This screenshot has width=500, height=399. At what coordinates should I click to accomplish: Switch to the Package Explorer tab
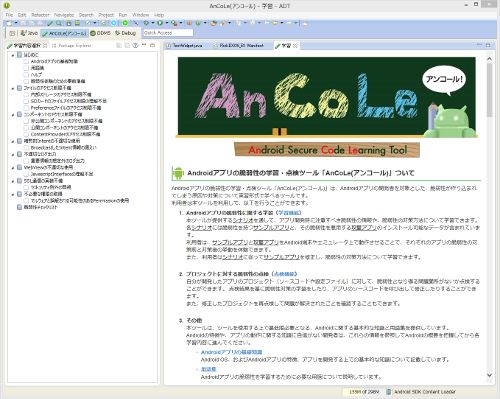(x=72, y=45)
